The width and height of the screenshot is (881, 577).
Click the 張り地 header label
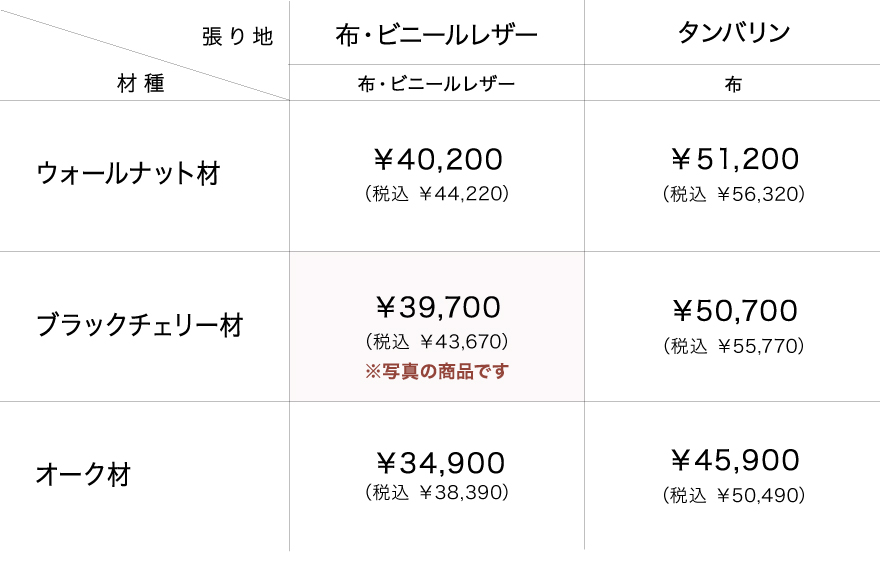coord(237,38)
